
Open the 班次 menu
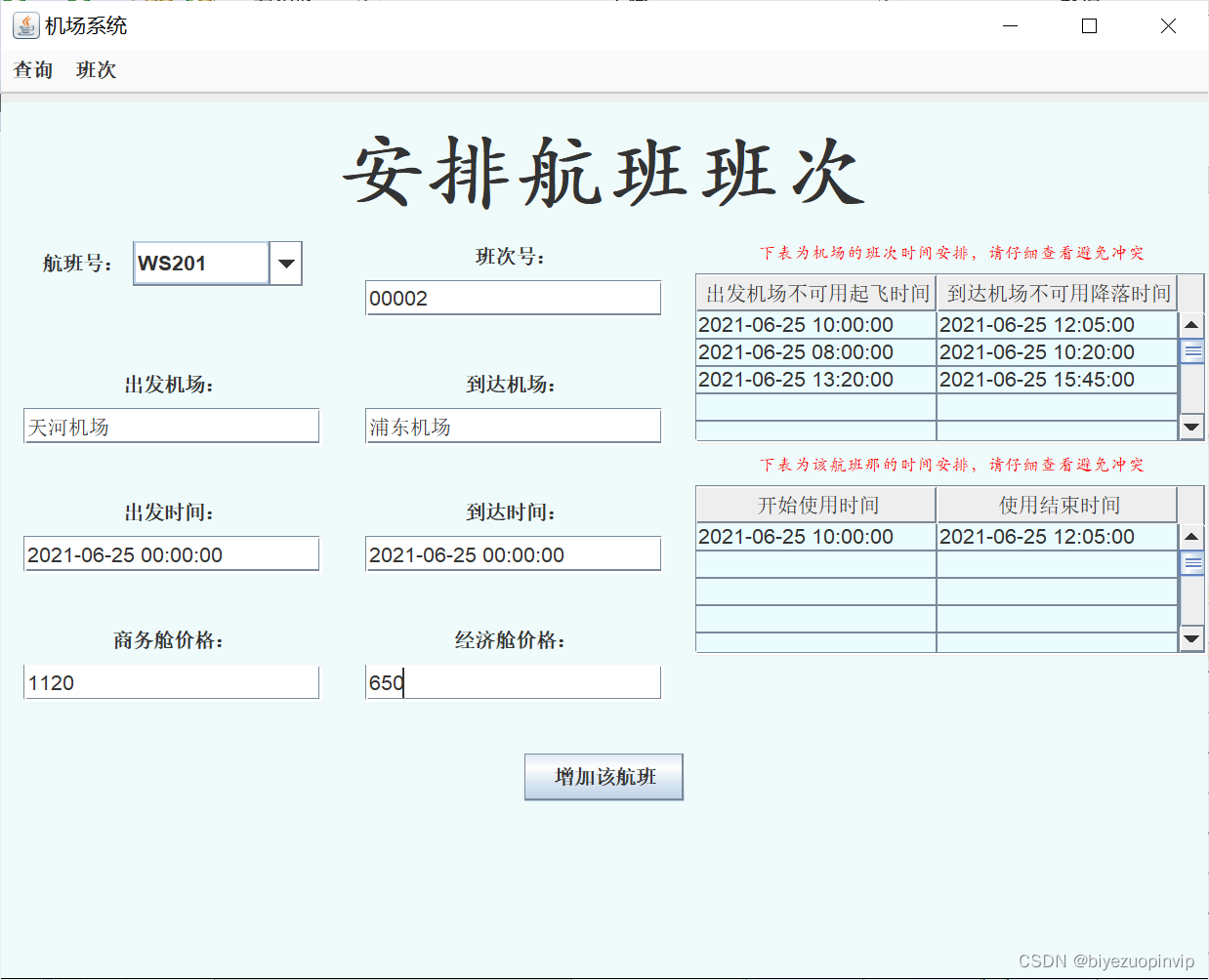click(95, 69)
